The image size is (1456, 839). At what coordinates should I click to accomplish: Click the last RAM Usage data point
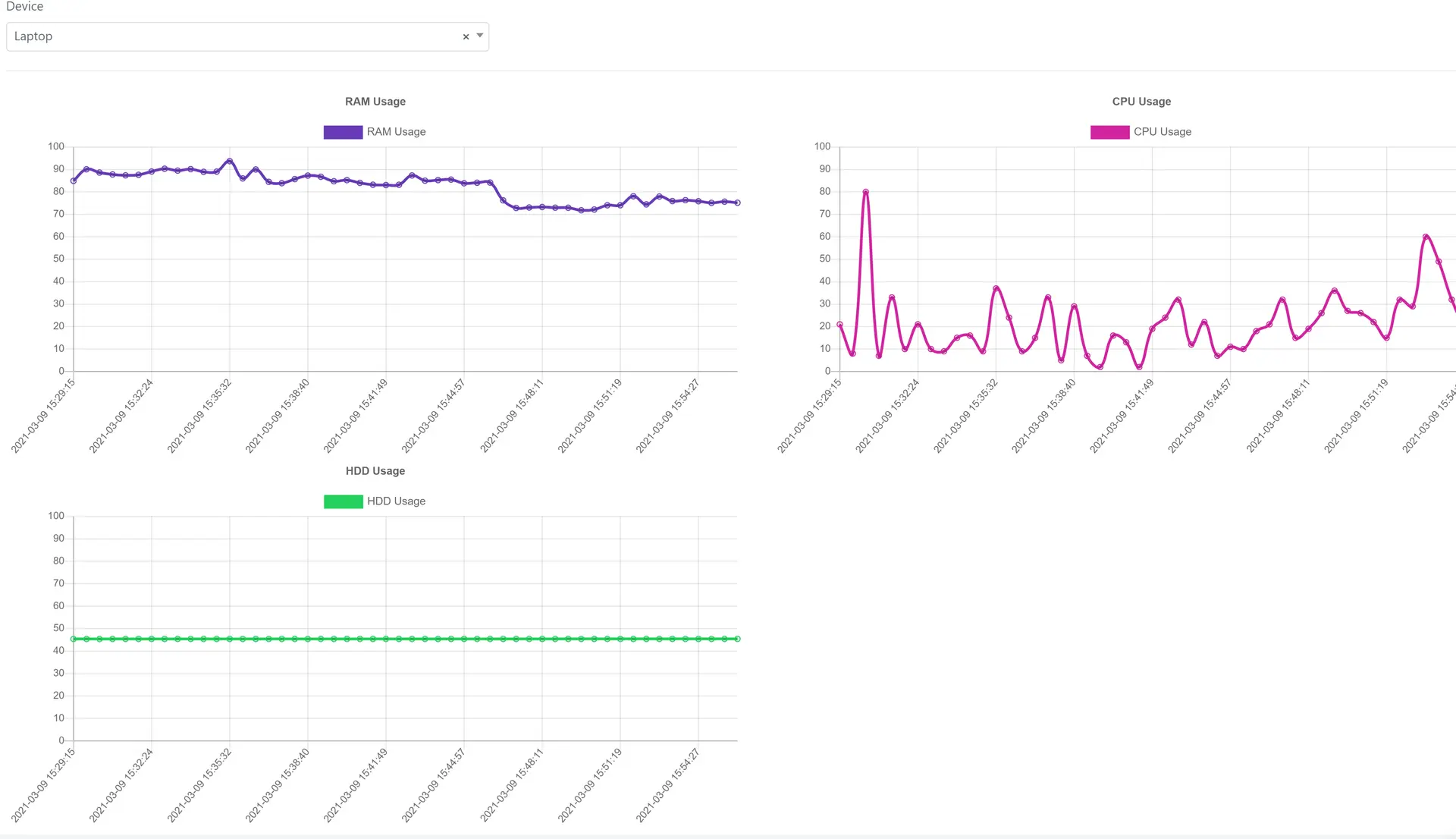point(737,203)
